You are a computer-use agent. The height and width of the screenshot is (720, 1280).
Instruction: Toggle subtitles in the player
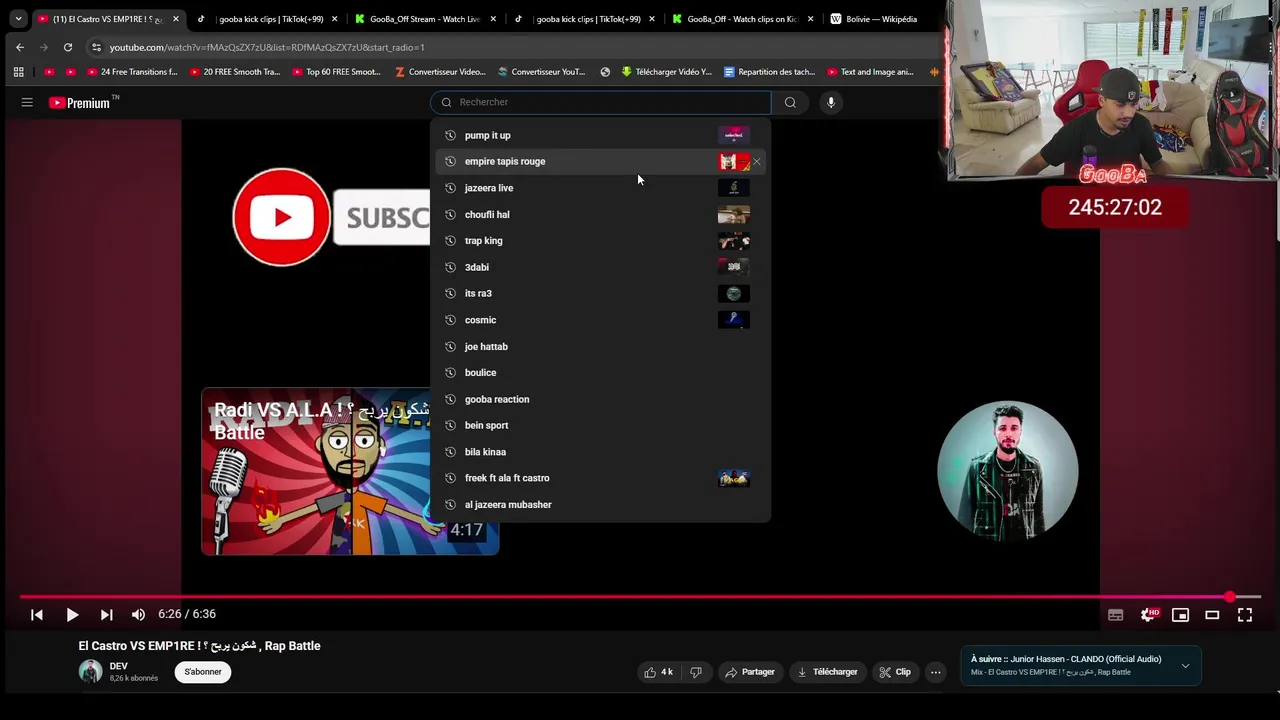pyautogui.click(x=1115, y=615)
